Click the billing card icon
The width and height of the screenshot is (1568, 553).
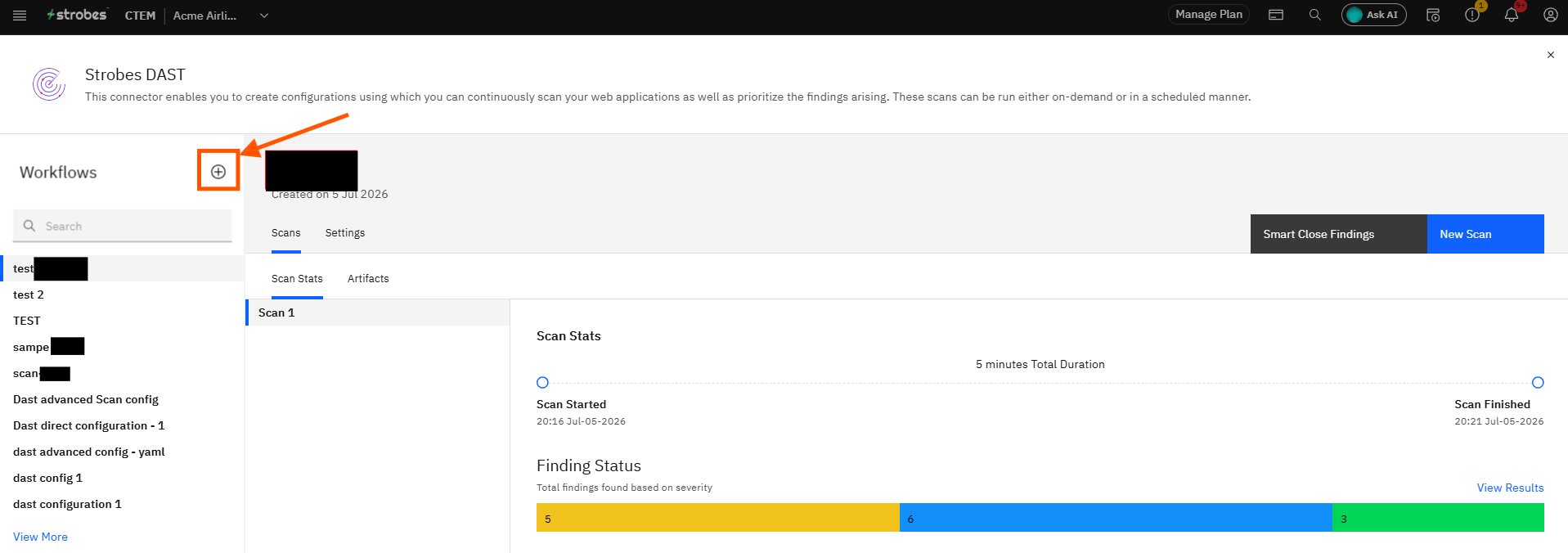coord(1275,15)
